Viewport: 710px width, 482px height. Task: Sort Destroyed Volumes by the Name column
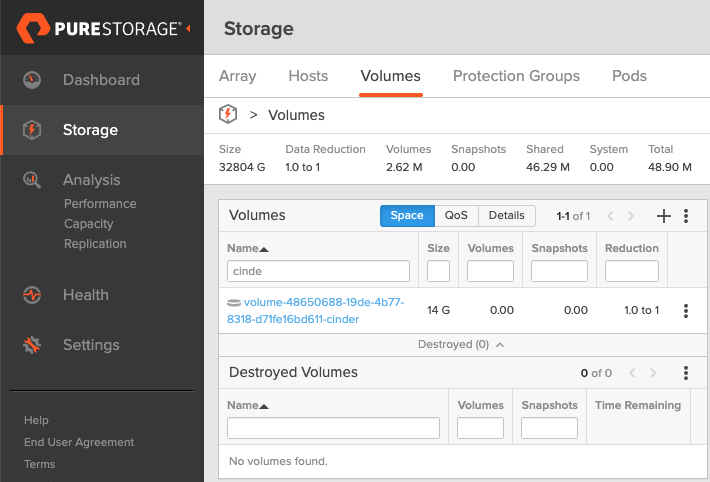click(248, 405)
